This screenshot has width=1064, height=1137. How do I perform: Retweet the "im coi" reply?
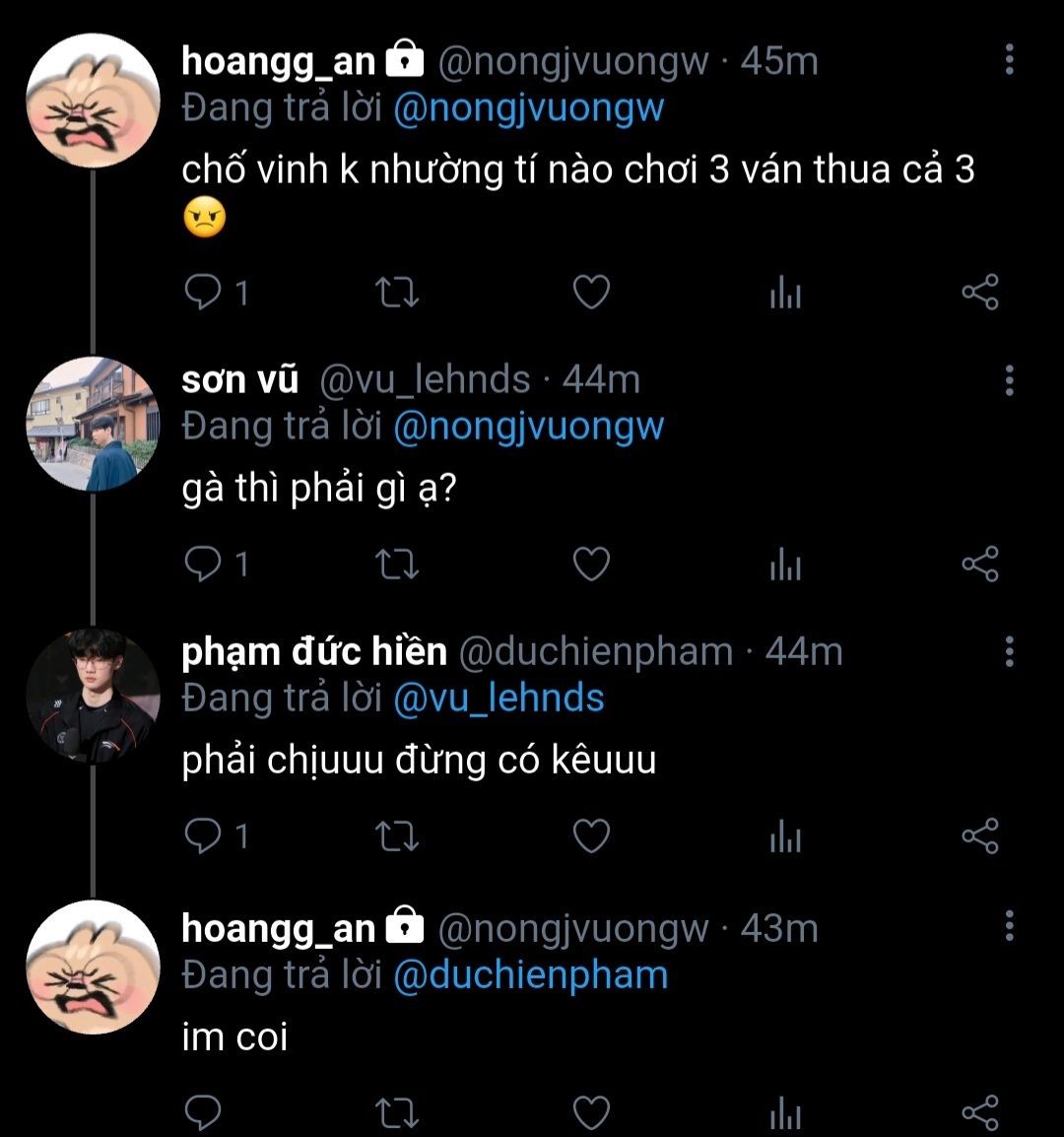click(x=398, y=1112)
